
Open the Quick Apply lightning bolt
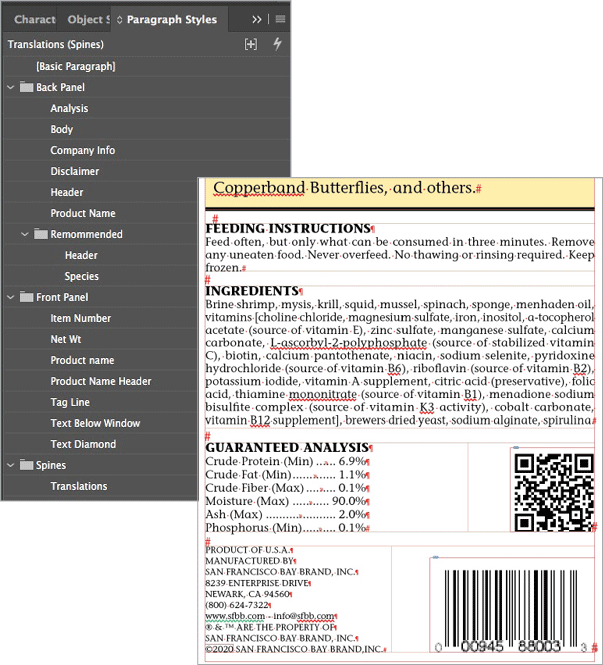[277, 44]
